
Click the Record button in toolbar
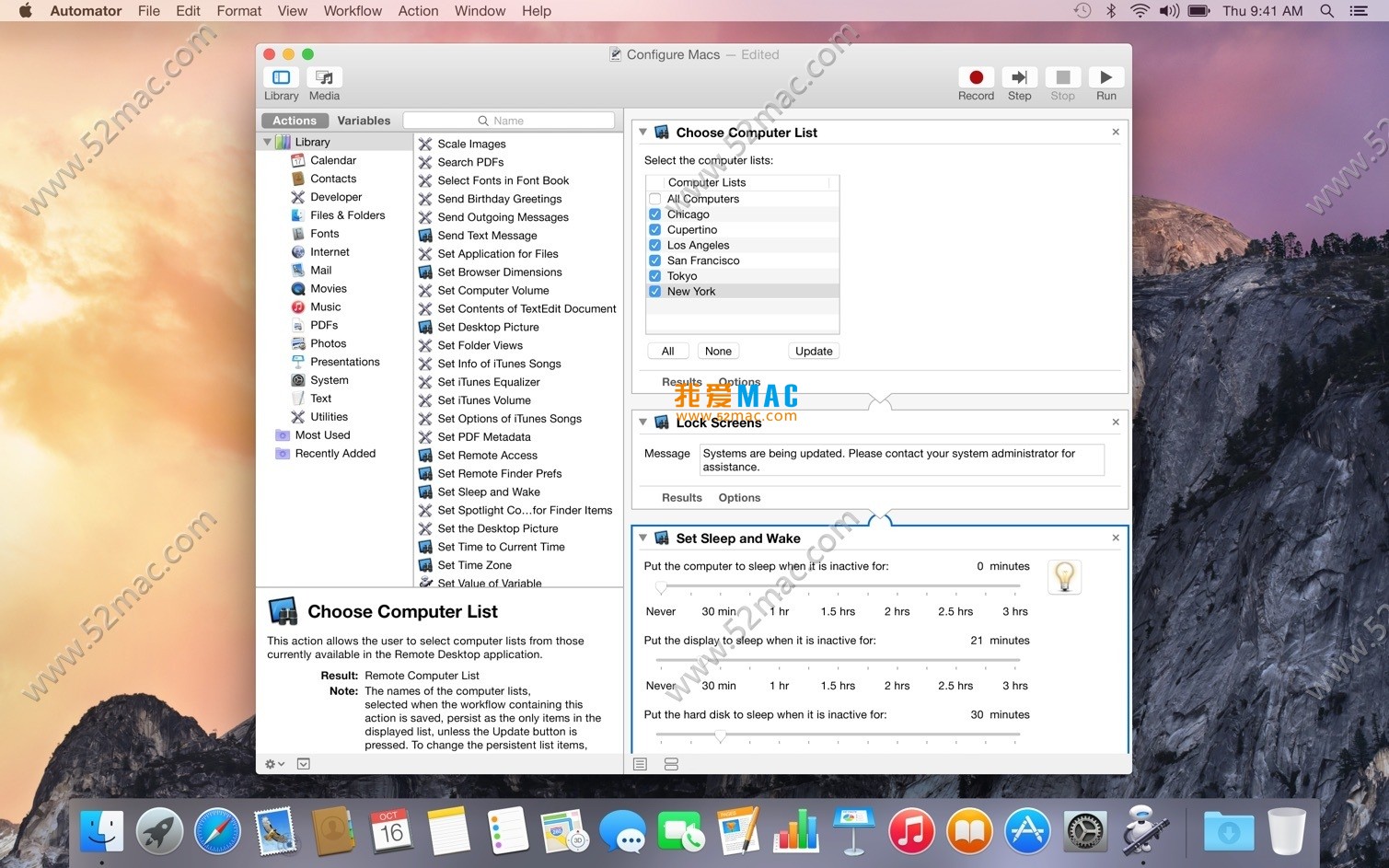point(976,78)
